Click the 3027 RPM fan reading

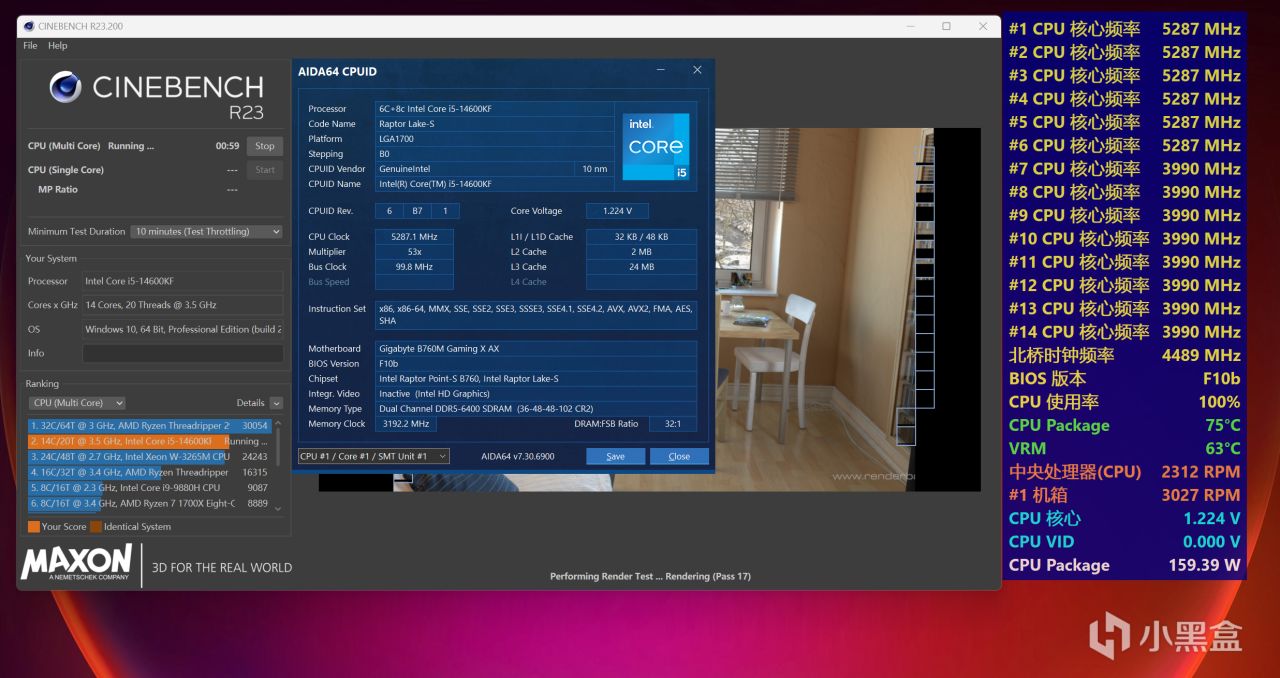(x=1201, y=495)
